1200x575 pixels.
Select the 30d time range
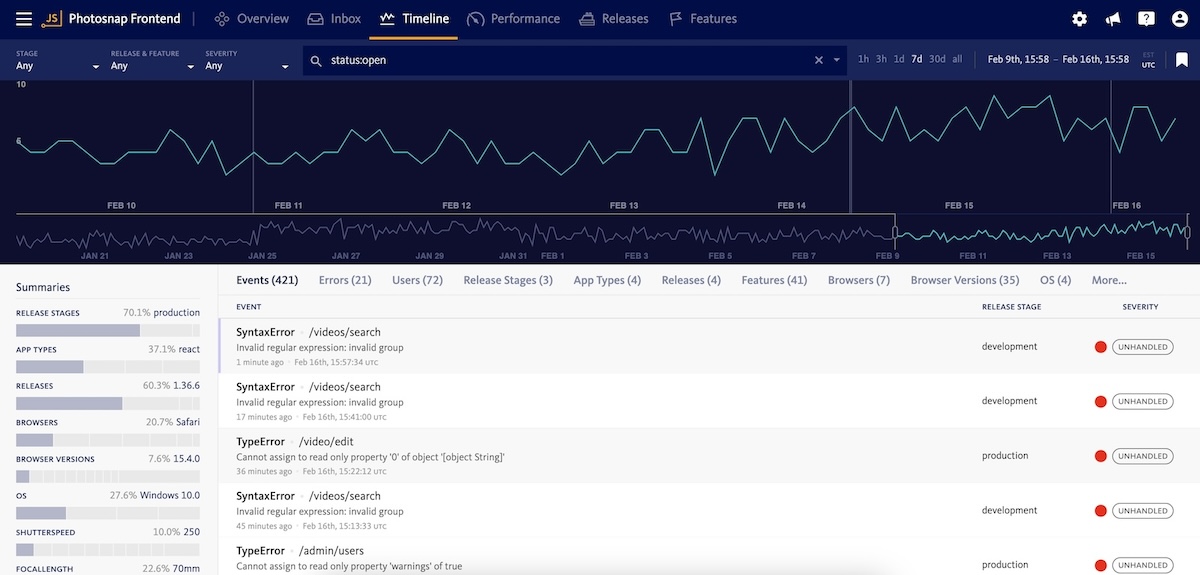937,60
